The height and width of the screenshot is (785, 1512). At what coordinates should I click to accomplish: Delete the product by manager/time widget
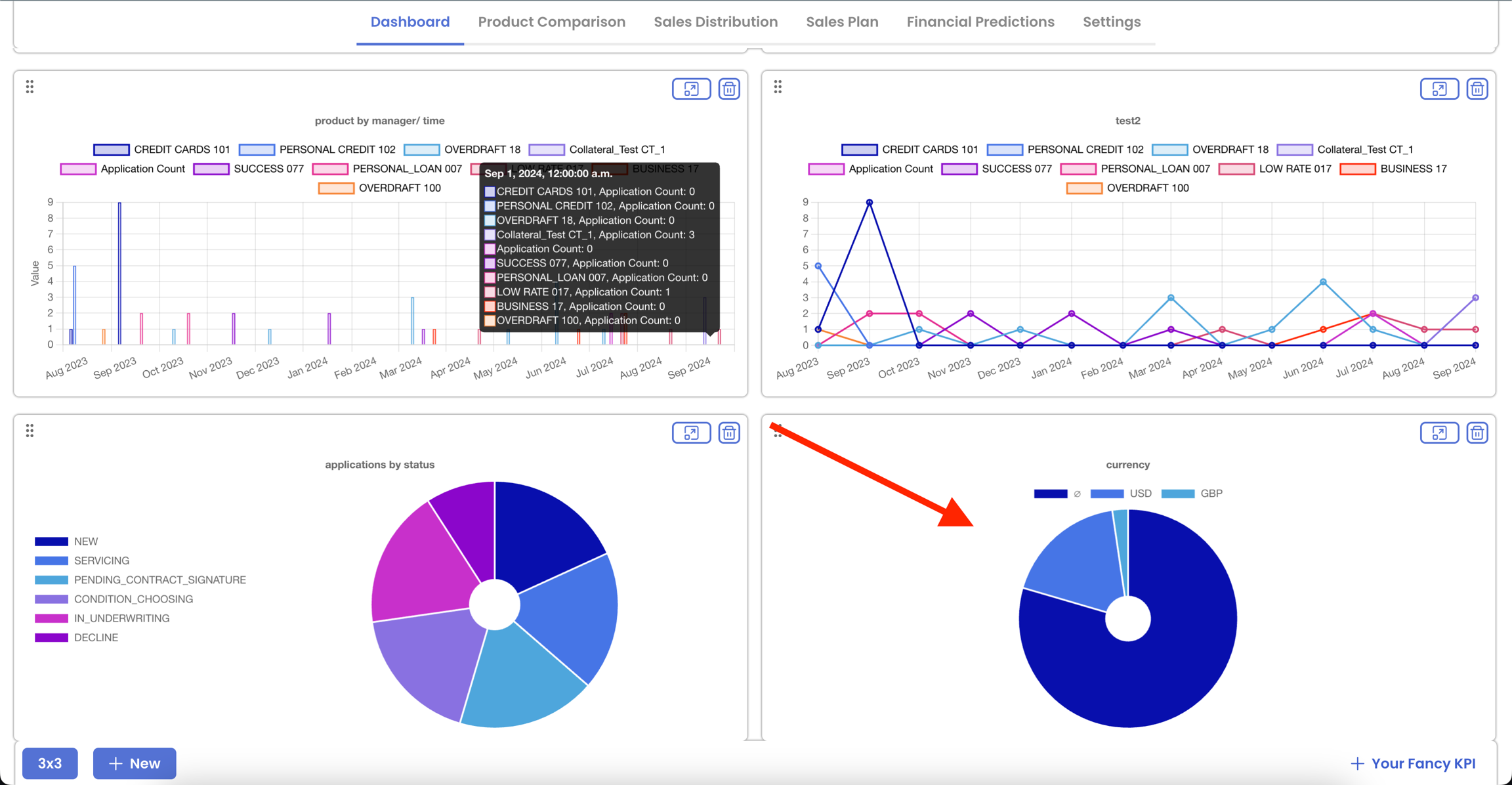729,89
